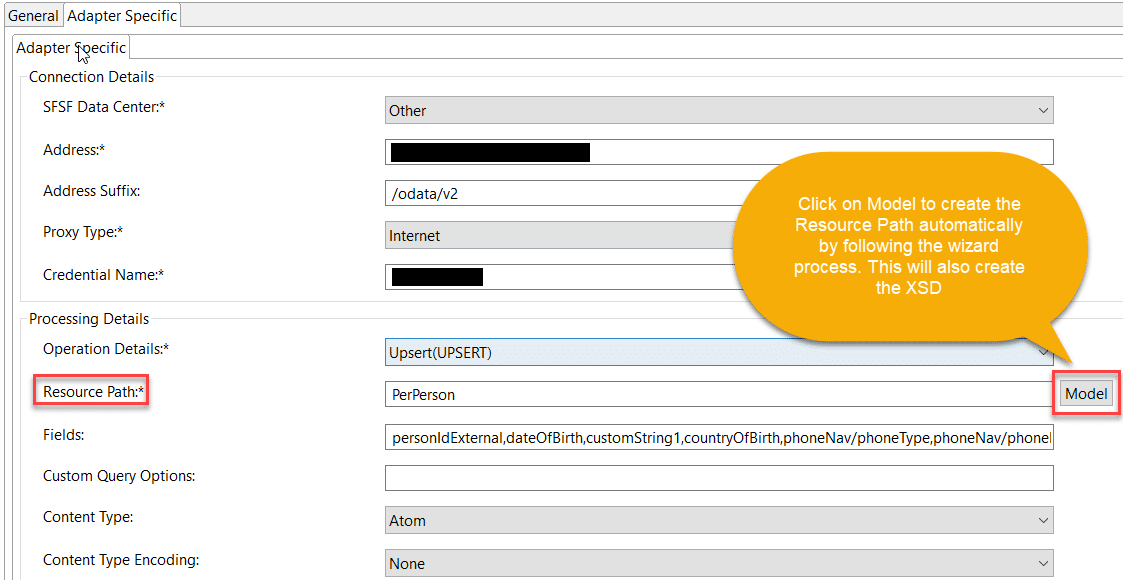Viewport: 1123px width, 580px height.
Task: Select the Adapter Specific tab beside General
Action: [122, 15]
